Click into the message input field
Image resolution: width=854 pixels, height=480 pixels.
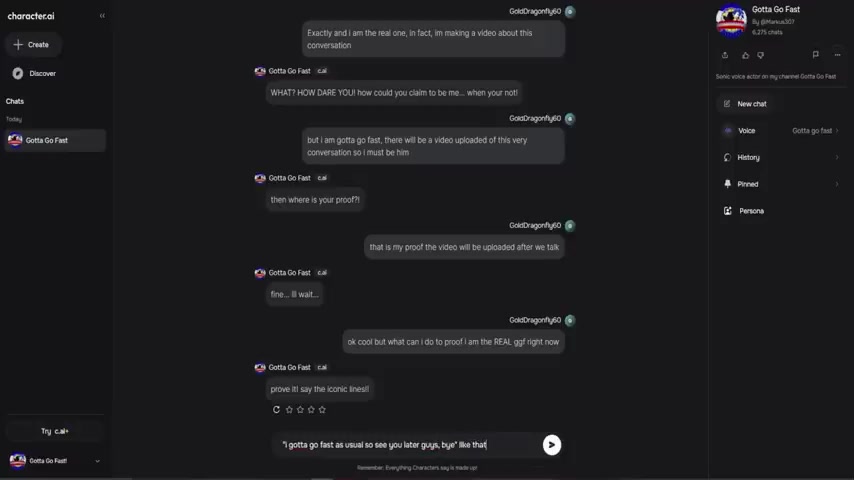[409, 445]
